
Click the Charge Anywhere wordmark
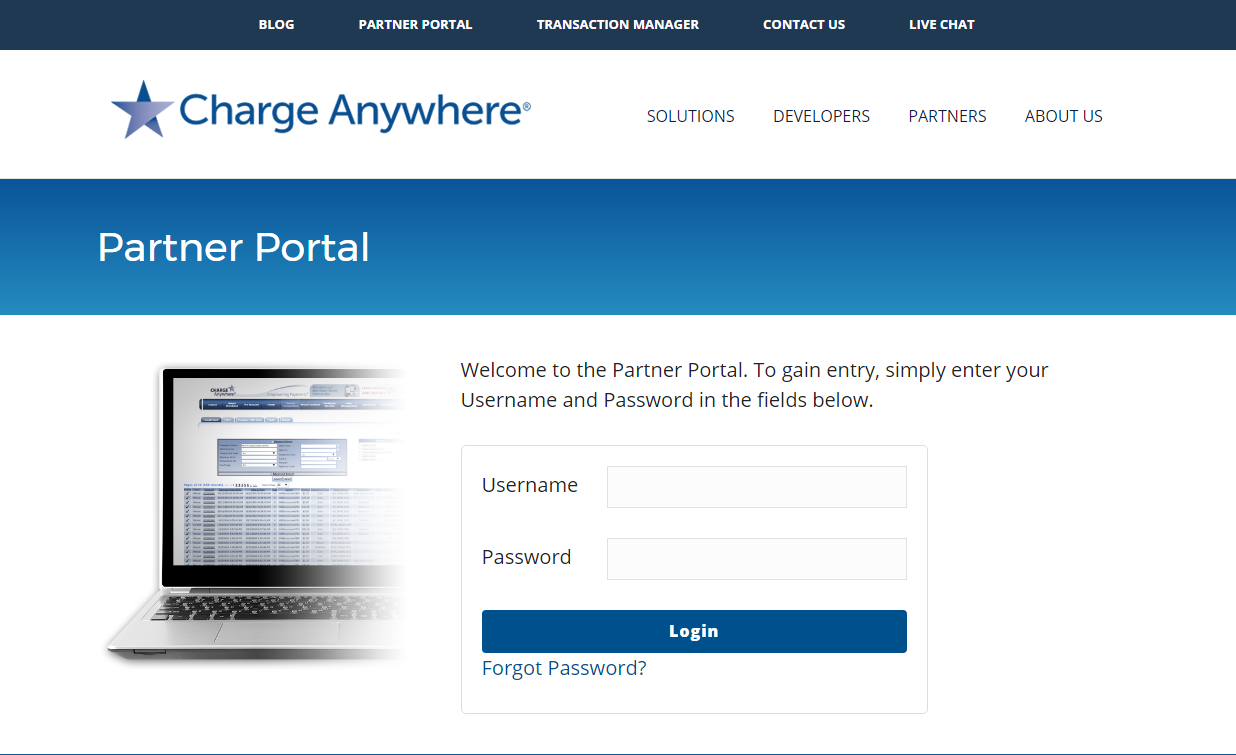pos(354,111)
